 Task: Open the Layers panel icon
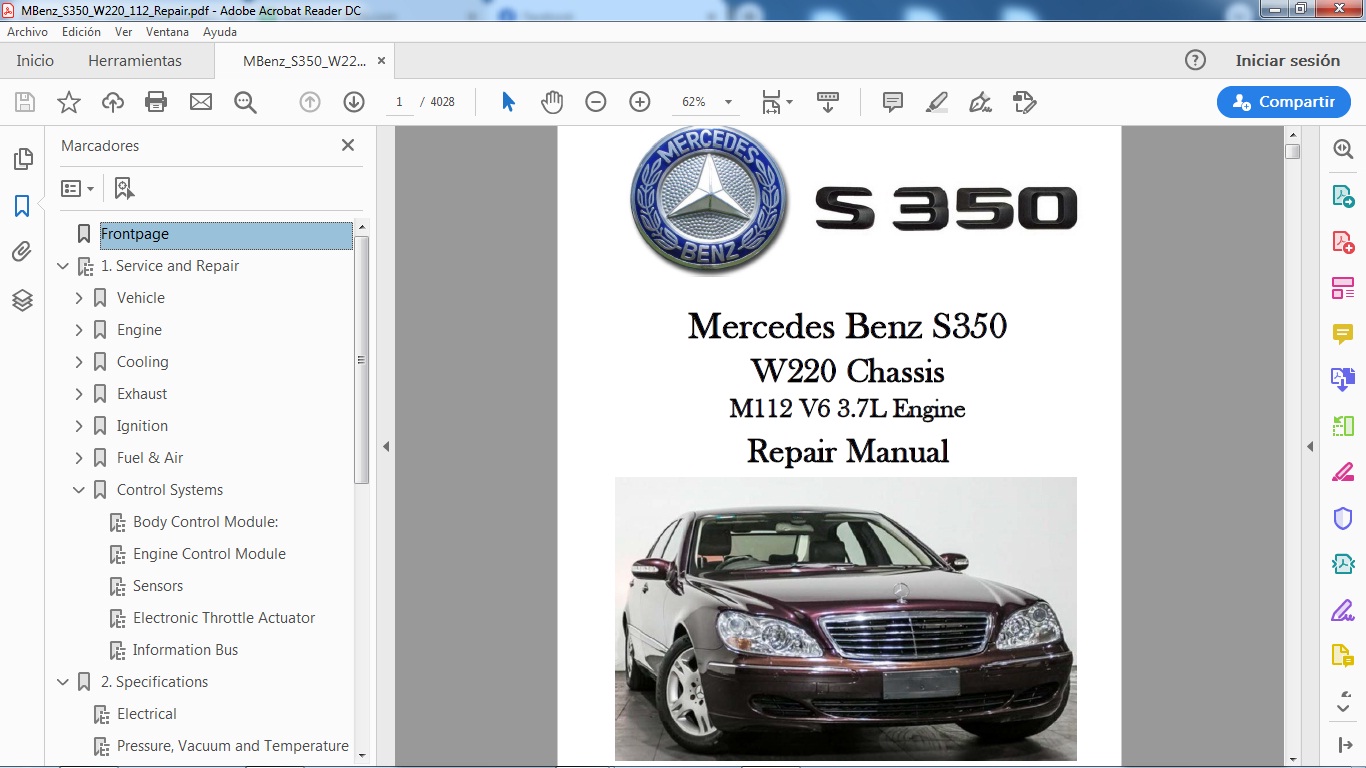[x=22, y=299]
